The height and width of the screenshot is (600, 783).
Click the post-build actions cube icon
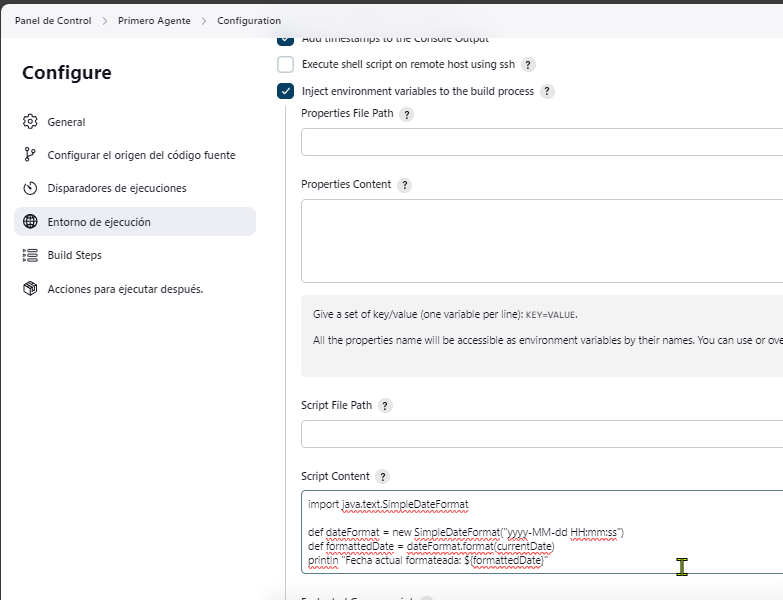point(30,289)
